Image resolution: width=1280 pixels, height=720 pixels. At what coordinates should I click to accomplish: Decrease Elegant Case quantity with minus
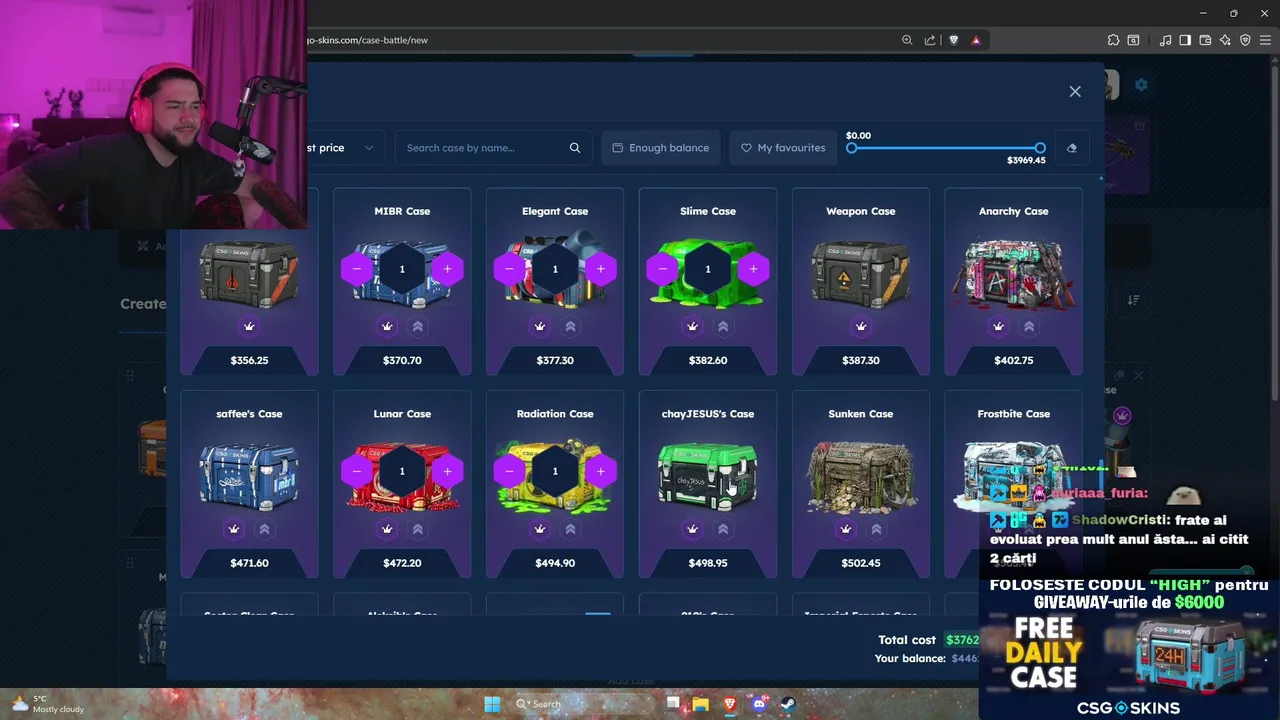coord(510,269)
